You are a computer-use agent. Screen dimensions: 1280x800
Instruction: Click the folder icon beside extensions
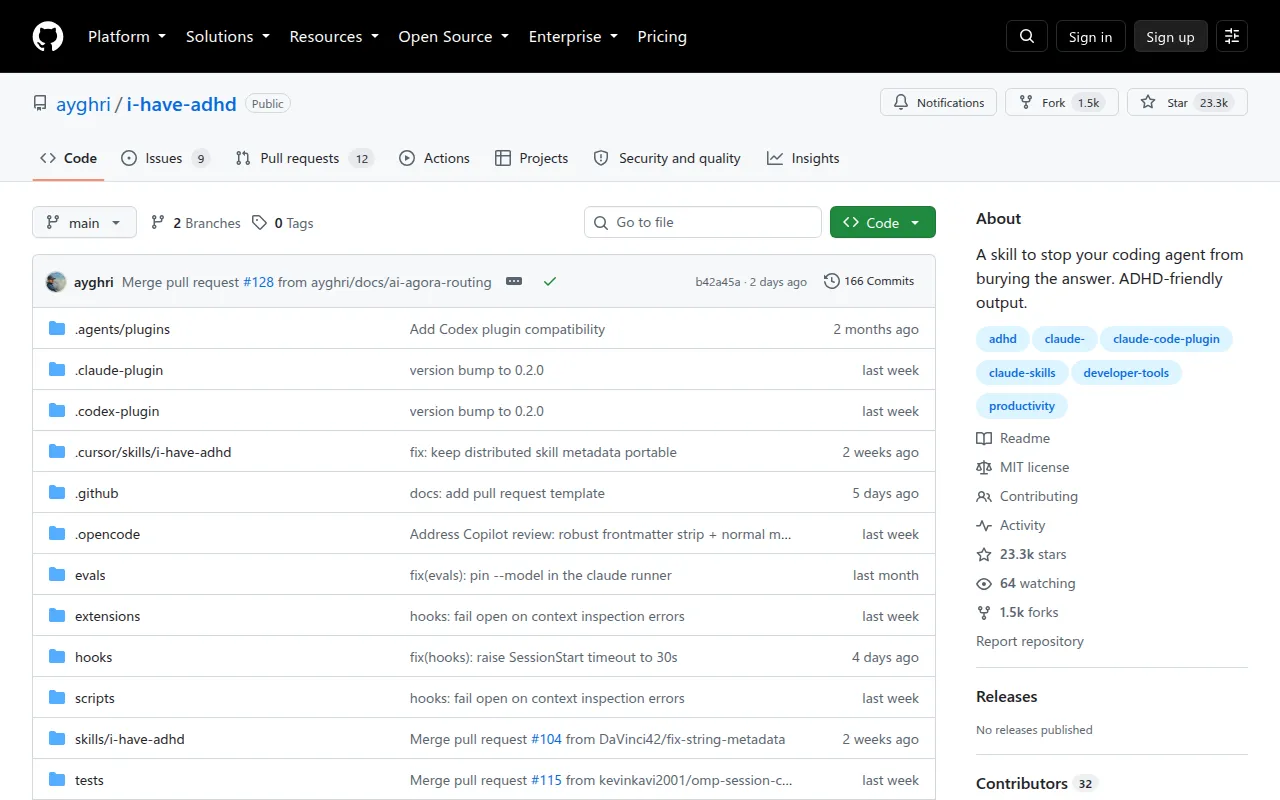click(x=57, y=616)
